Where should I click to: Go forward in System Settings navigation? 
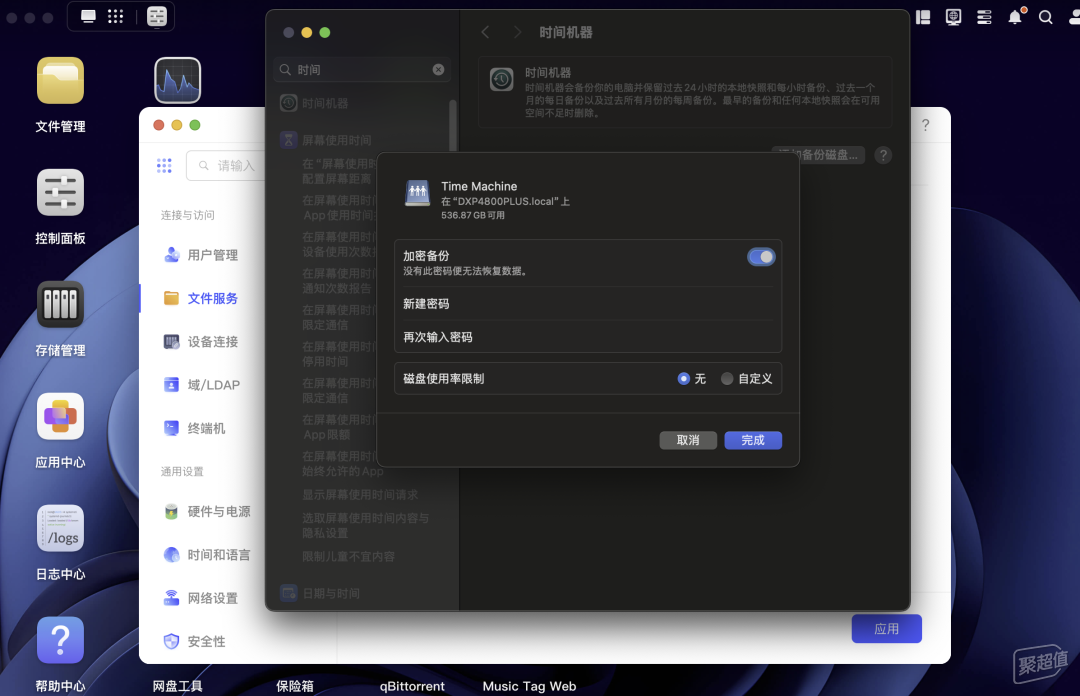(517, 32)
